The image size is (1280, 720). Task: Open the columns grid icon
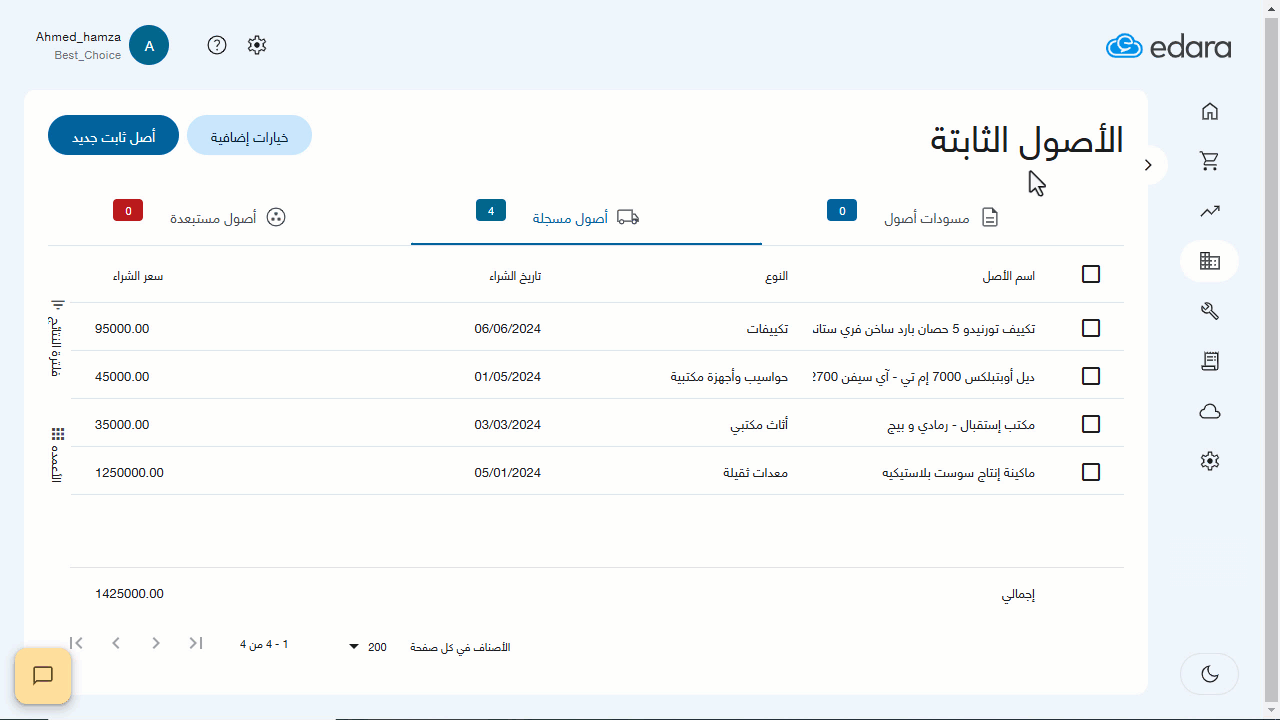58,434
